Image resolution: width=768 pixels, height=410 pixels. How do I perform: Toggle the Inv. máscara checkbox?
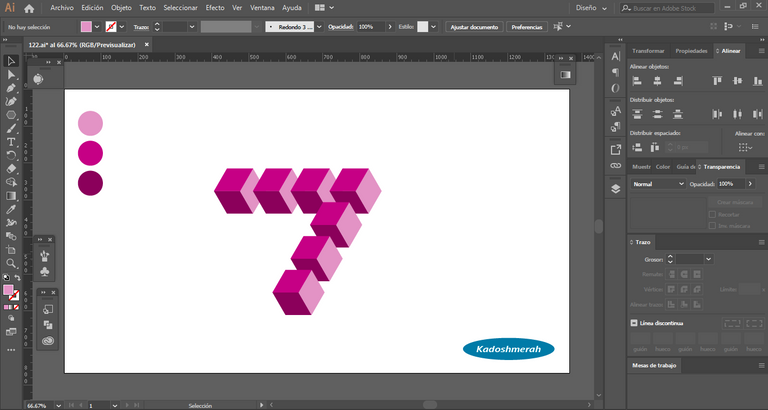click(712, 225)
